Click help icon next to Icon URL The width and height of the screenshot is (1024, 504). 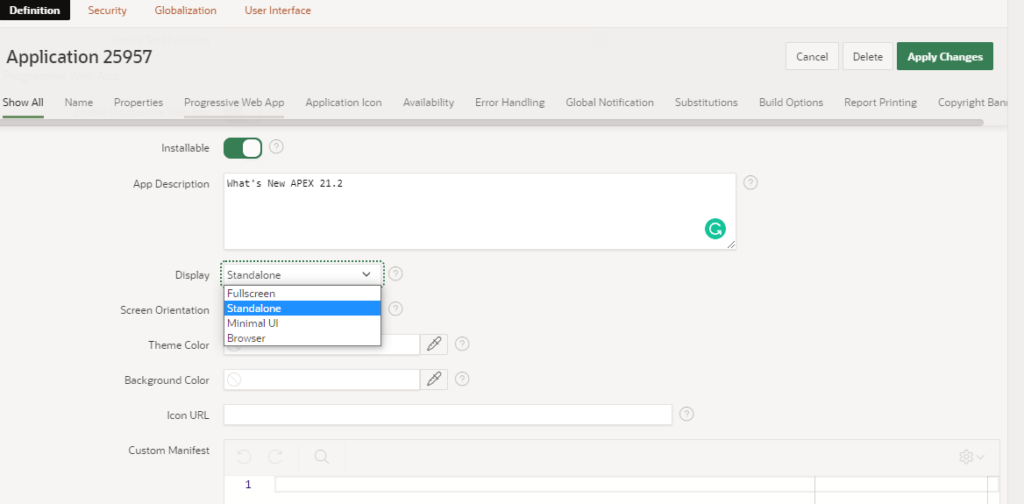pyautogui.click(x=687, y=414)
